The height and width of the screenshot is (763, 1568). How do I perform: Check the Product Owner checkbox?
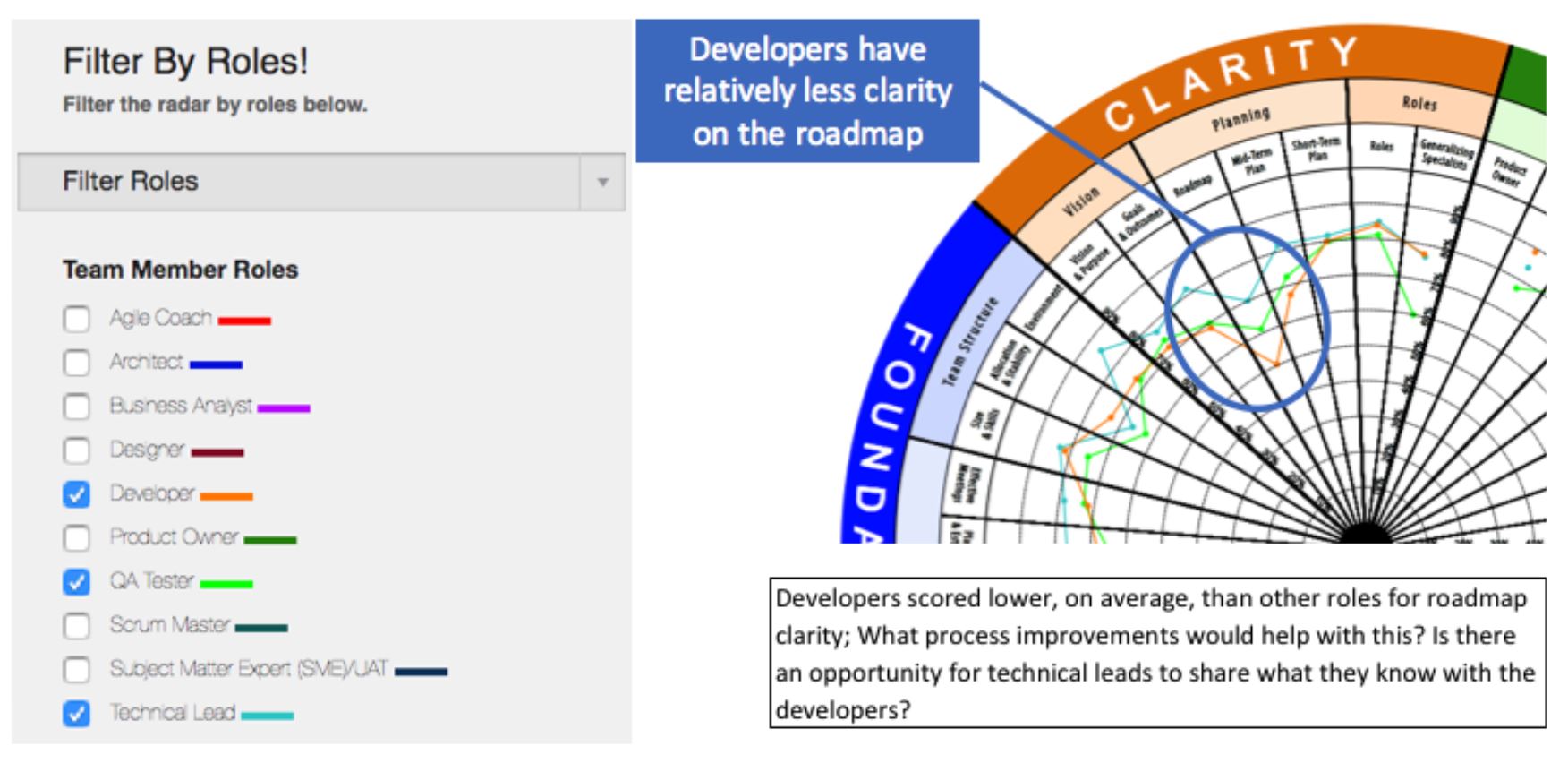pyautogui.click(x=77, y=538)
